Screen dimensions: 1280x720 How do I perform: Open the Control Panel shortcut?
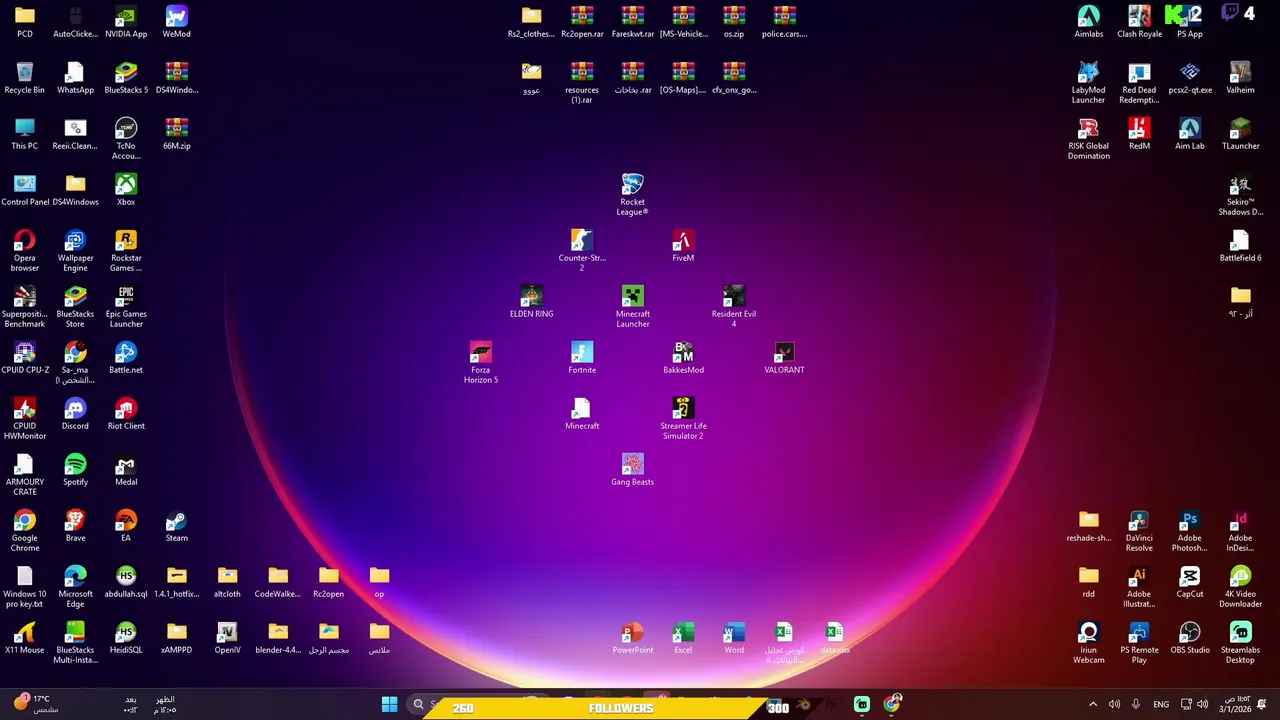coord(25,190)
